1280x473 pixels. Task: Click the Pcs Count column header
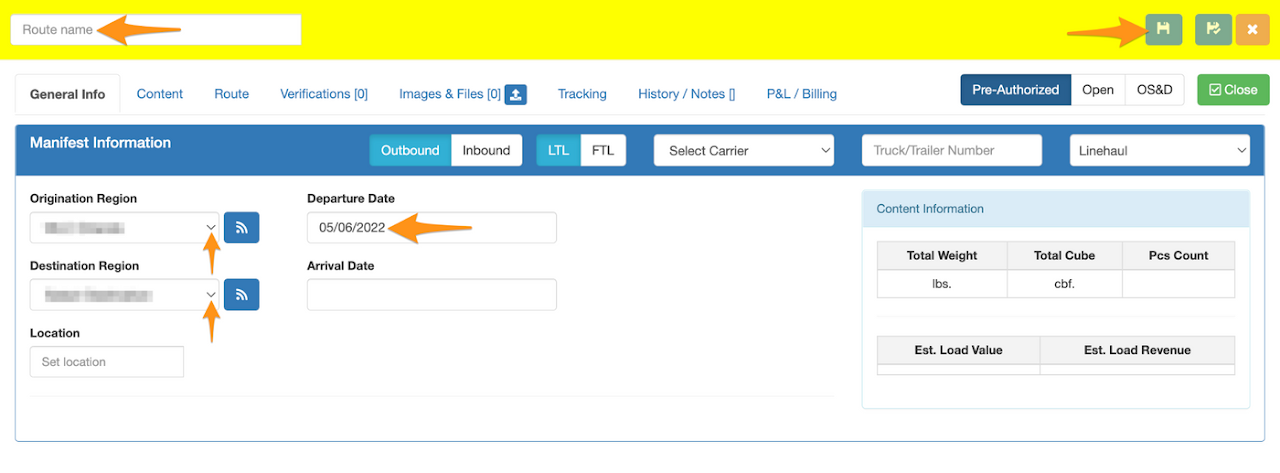point(1178,255)
